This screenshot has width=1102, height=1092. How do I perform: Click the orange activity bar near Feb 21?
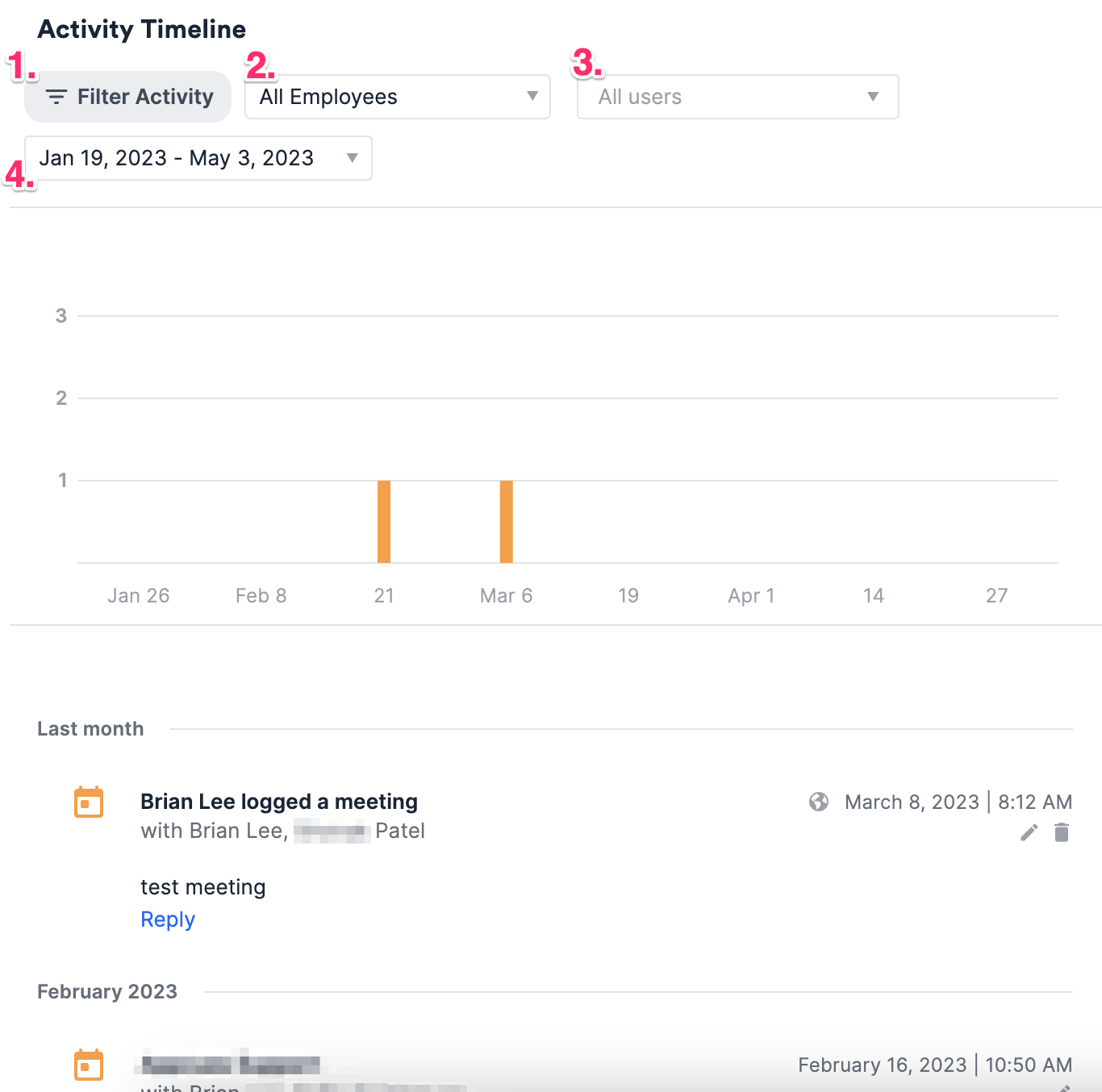tap(384, 520)
